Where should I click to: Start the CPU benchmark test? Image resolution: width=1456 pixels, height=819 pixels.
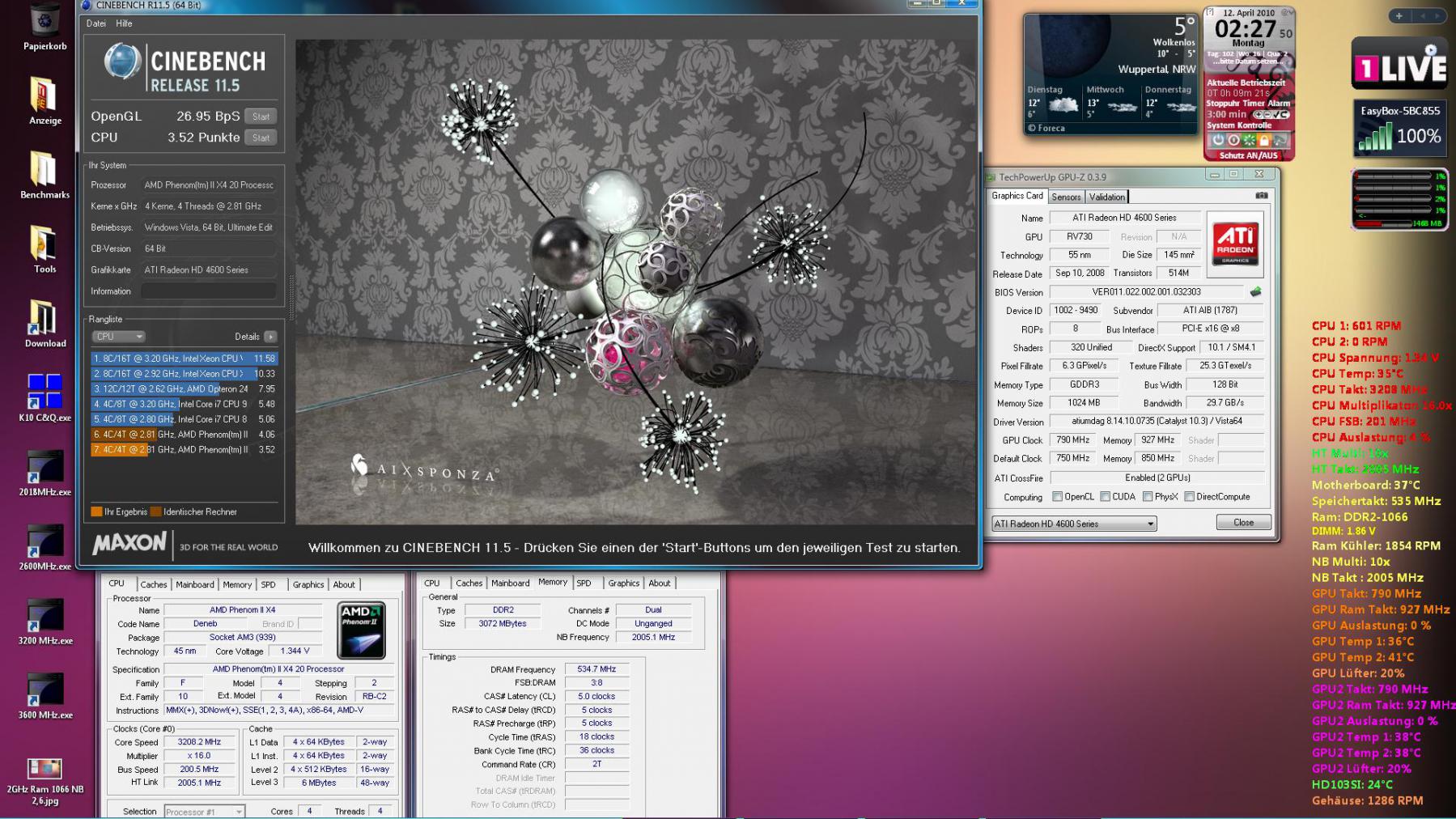tap(261, 138)
